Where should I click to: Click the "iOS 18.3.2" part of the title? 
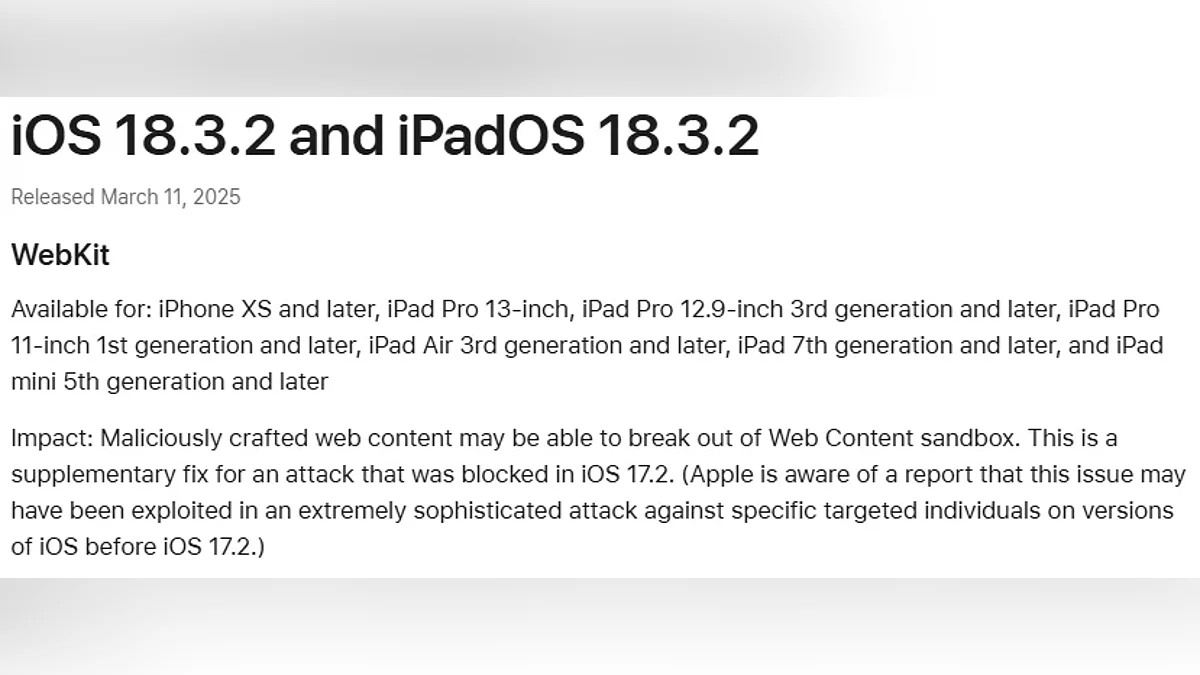[x=143, y=136]
